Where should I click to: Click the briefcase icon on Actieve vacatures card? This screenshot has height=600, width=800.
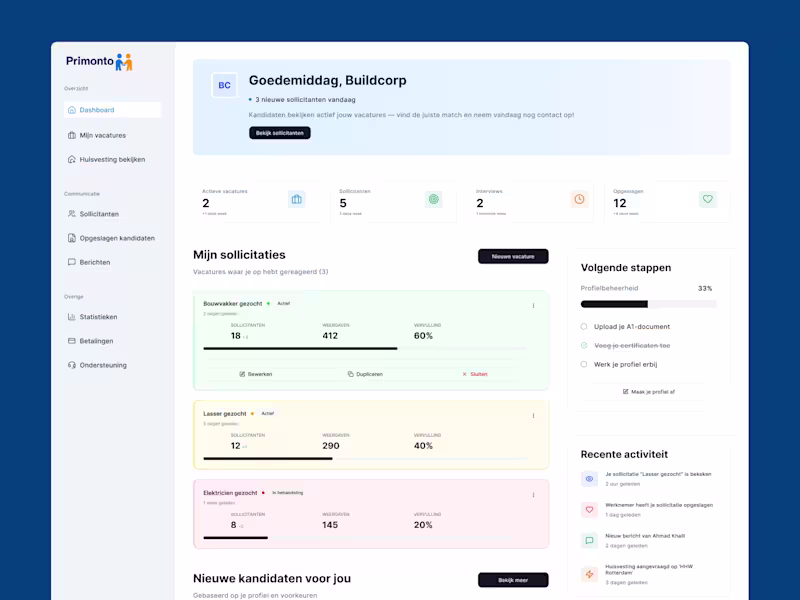[x=296, y=199]
